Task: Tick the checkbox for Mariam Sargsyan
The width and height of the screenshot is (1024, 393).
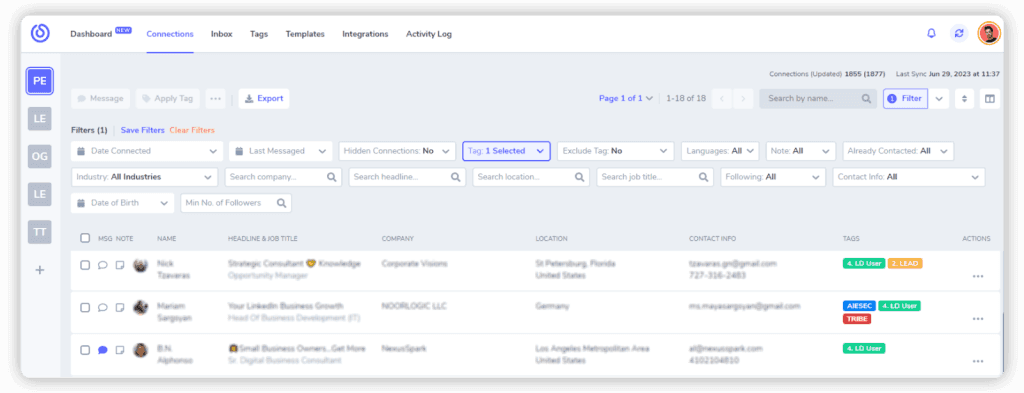Action: [x=85, y=307]
